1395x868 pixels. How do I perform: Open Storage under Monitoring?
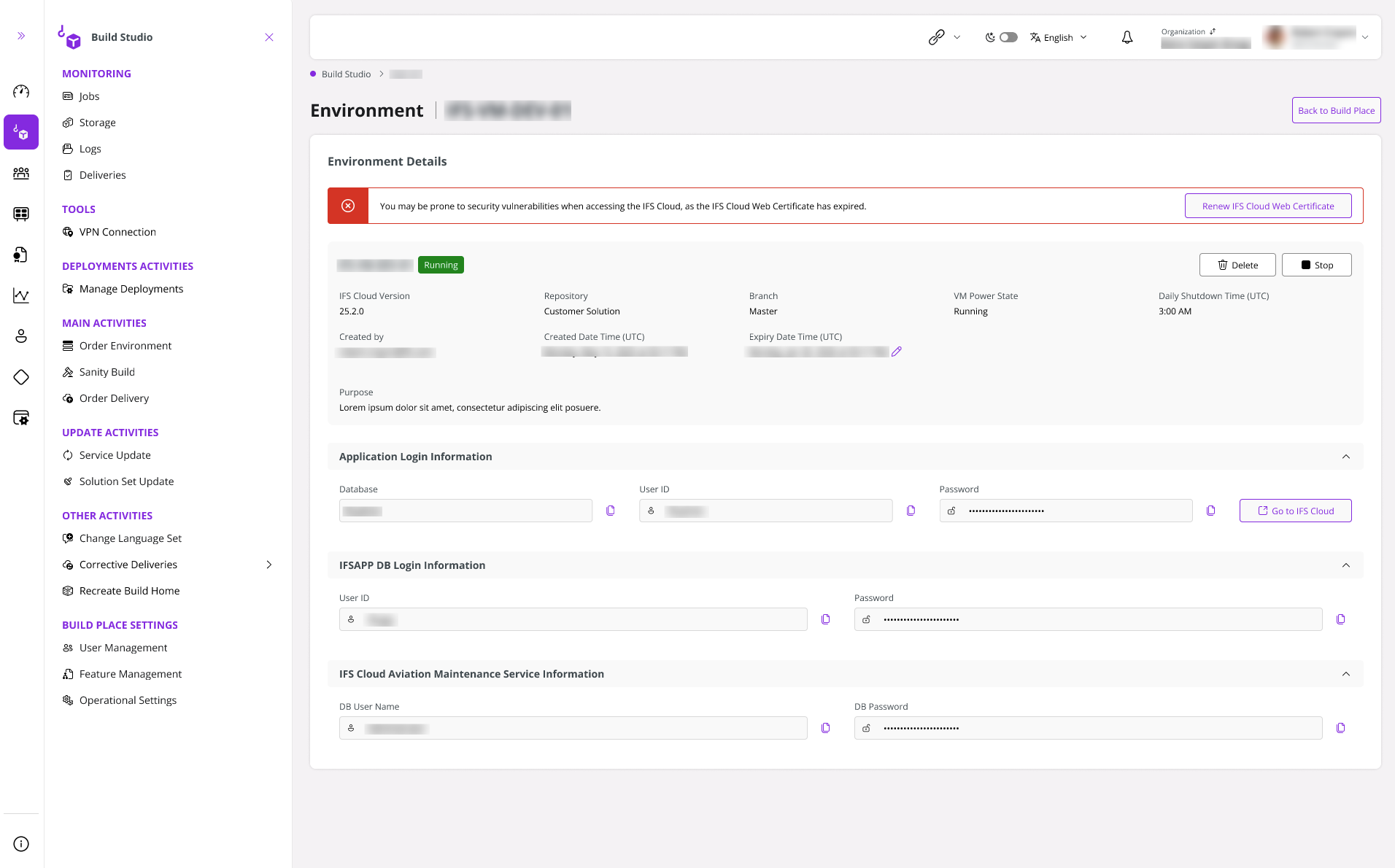[x=97, y=123]
